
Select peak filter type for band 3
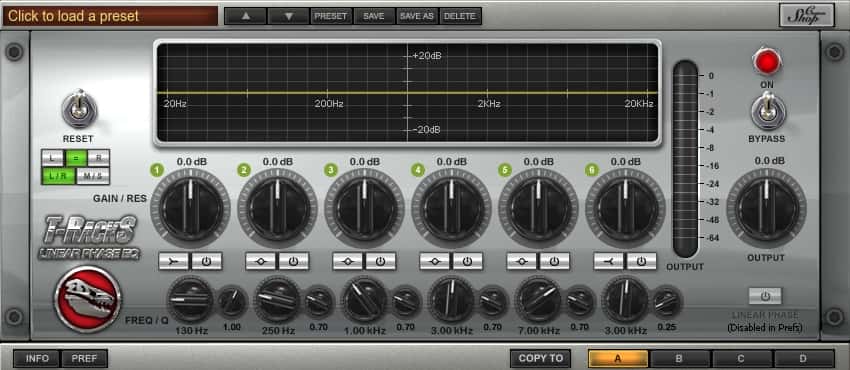click(348, 261)
